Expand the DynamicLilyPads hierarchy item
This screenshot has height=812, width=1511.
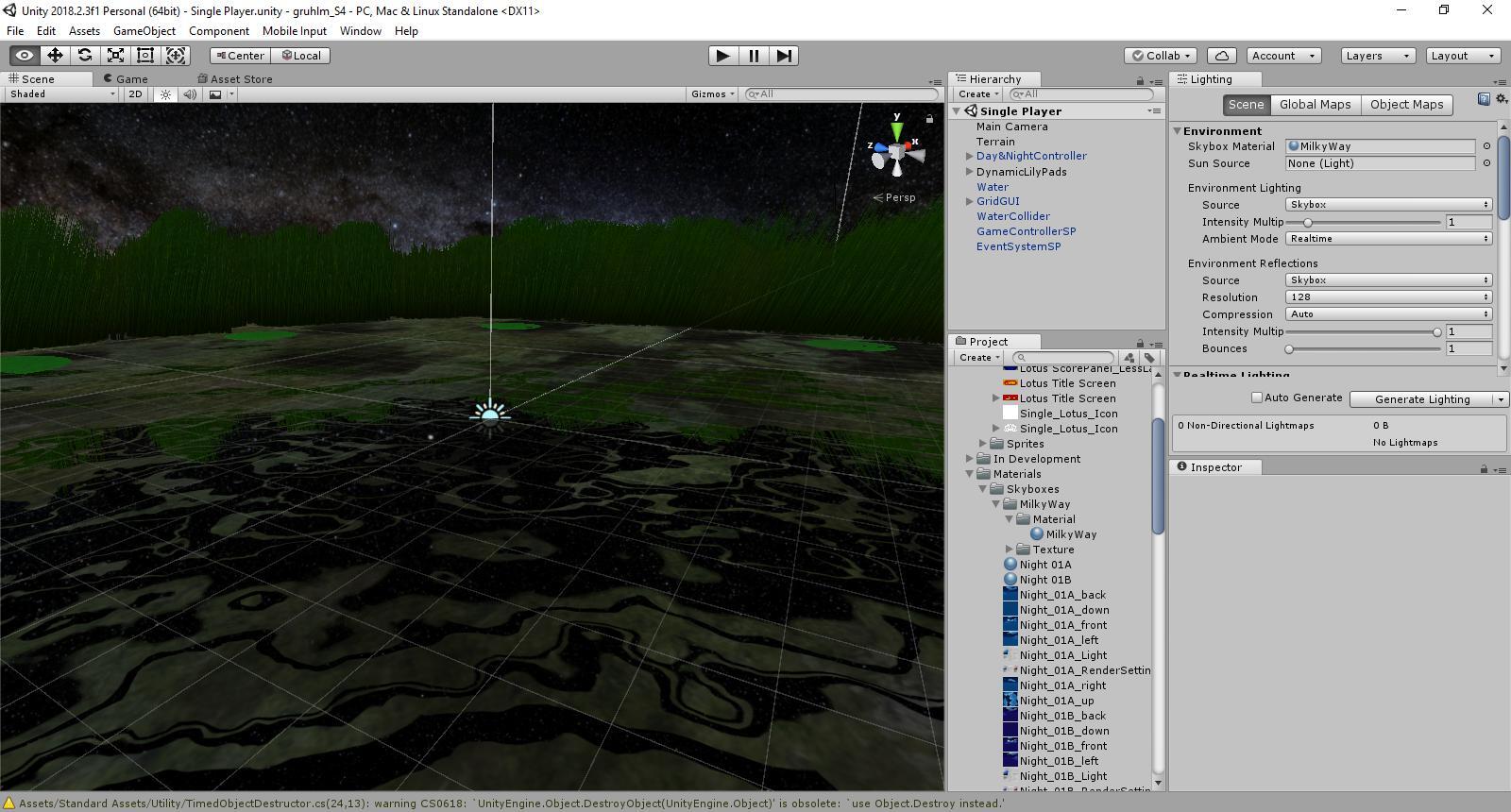[x=969, y=172]
